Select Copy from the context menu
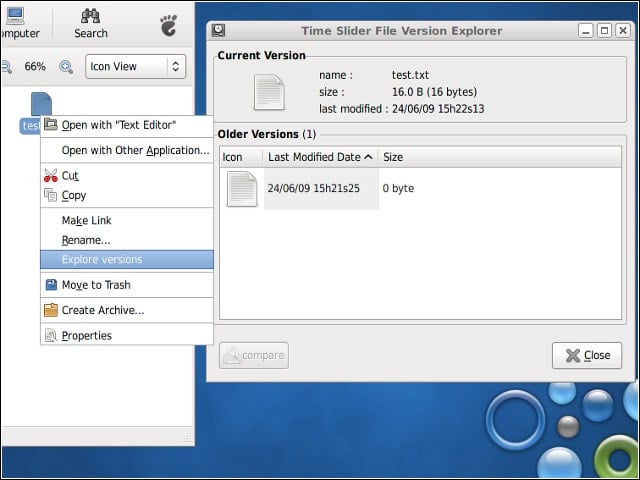This screenshot has width=640, height=480. pyautogui.click(x=127, y=195)
